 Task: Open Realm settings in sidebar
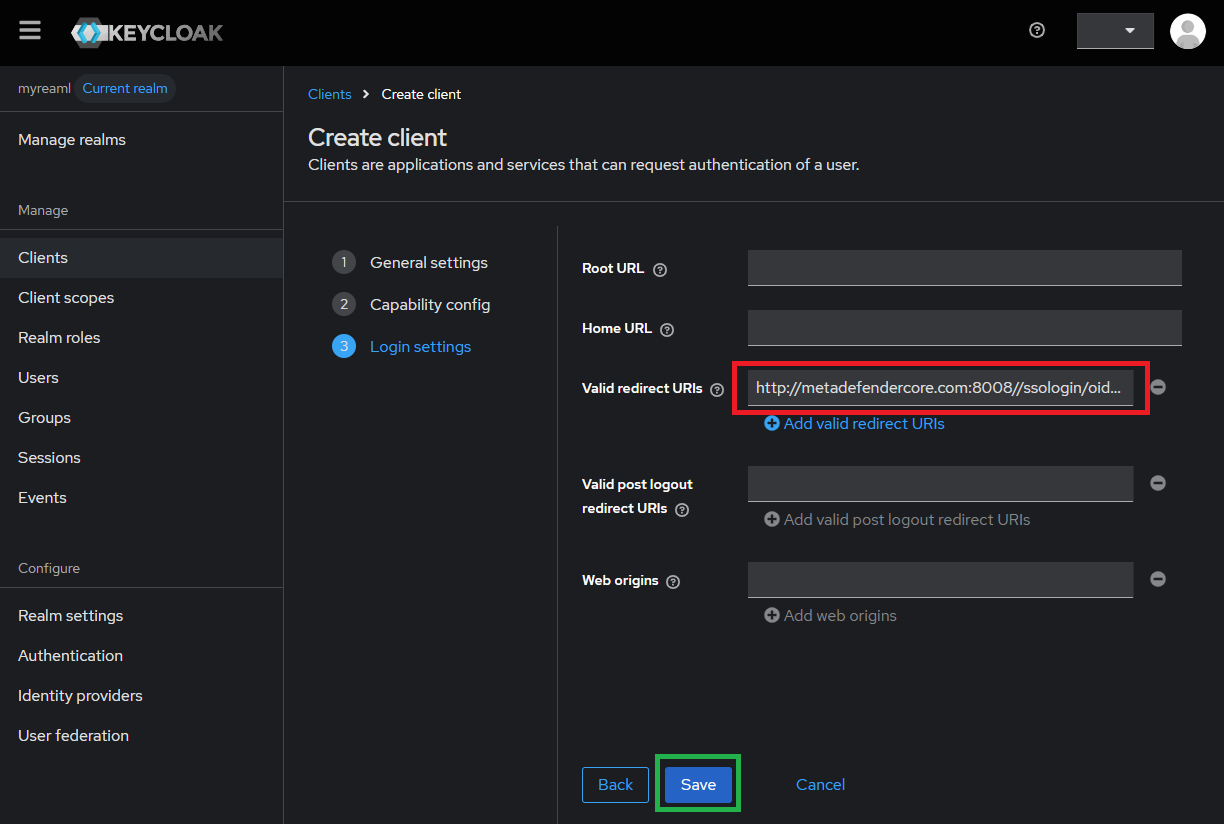pyautogui.click(x=71, y=616)
